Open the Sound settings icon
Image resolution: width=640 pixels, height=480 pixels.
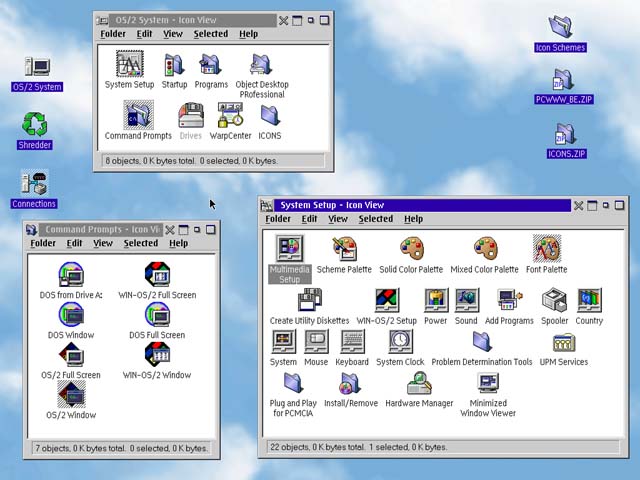[x=467, y=300]
